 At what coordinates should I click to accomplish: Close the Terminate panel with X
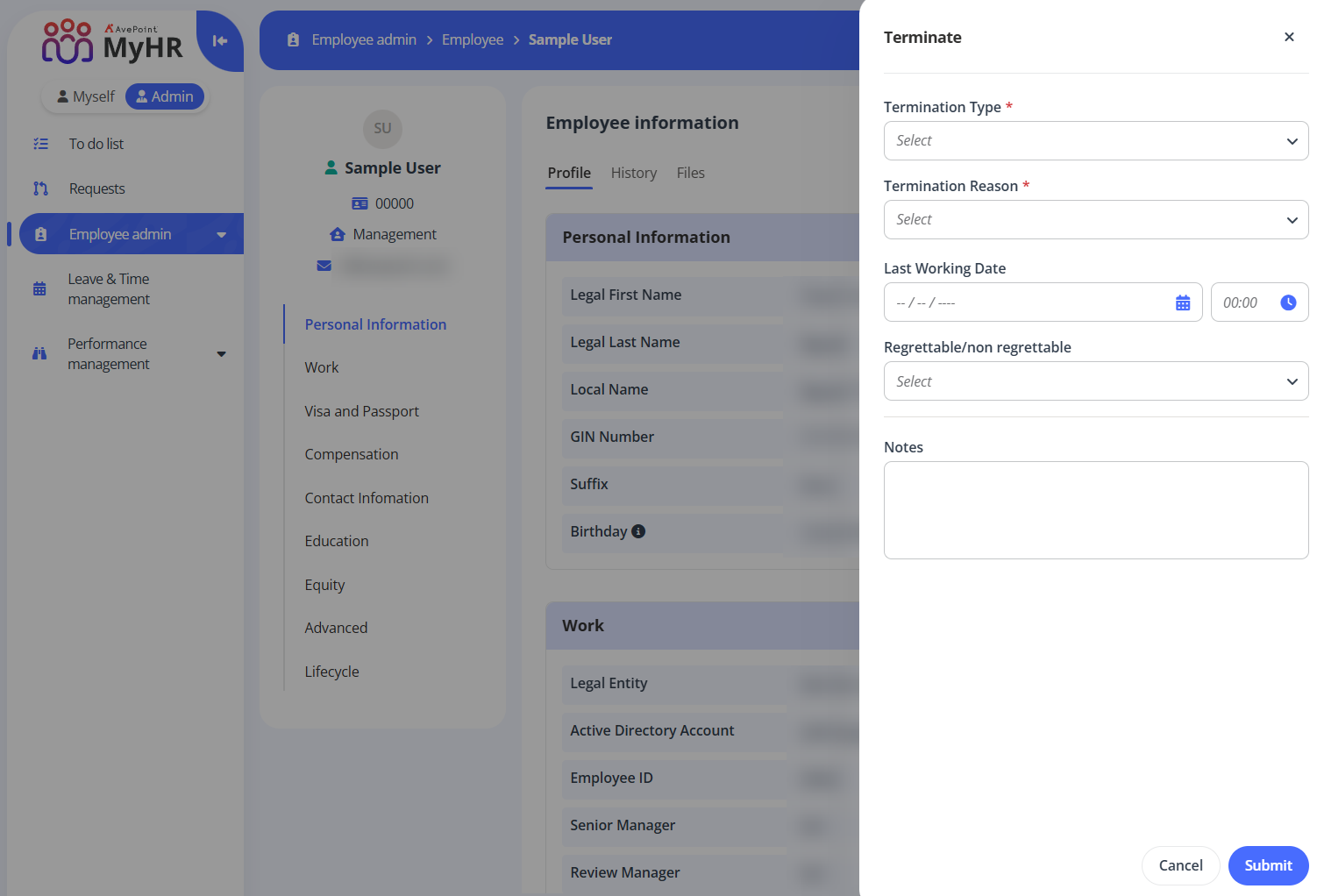1289,37
